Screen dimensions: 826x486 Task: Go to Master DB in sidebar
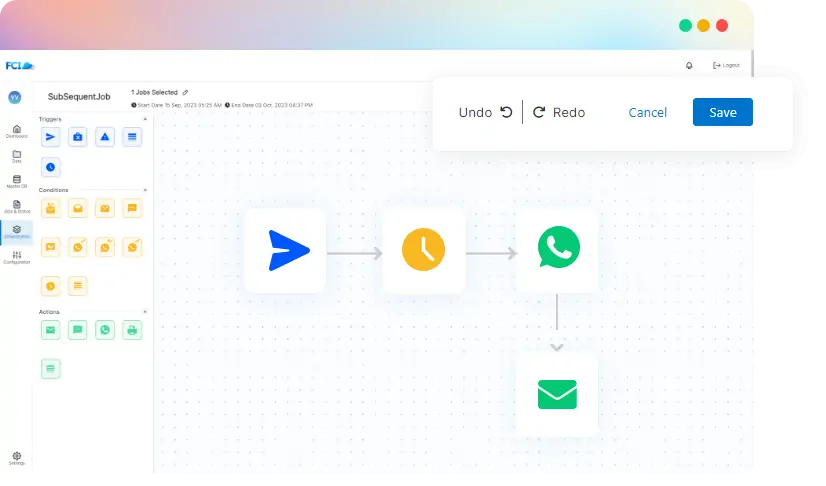[x=16, y=182]
